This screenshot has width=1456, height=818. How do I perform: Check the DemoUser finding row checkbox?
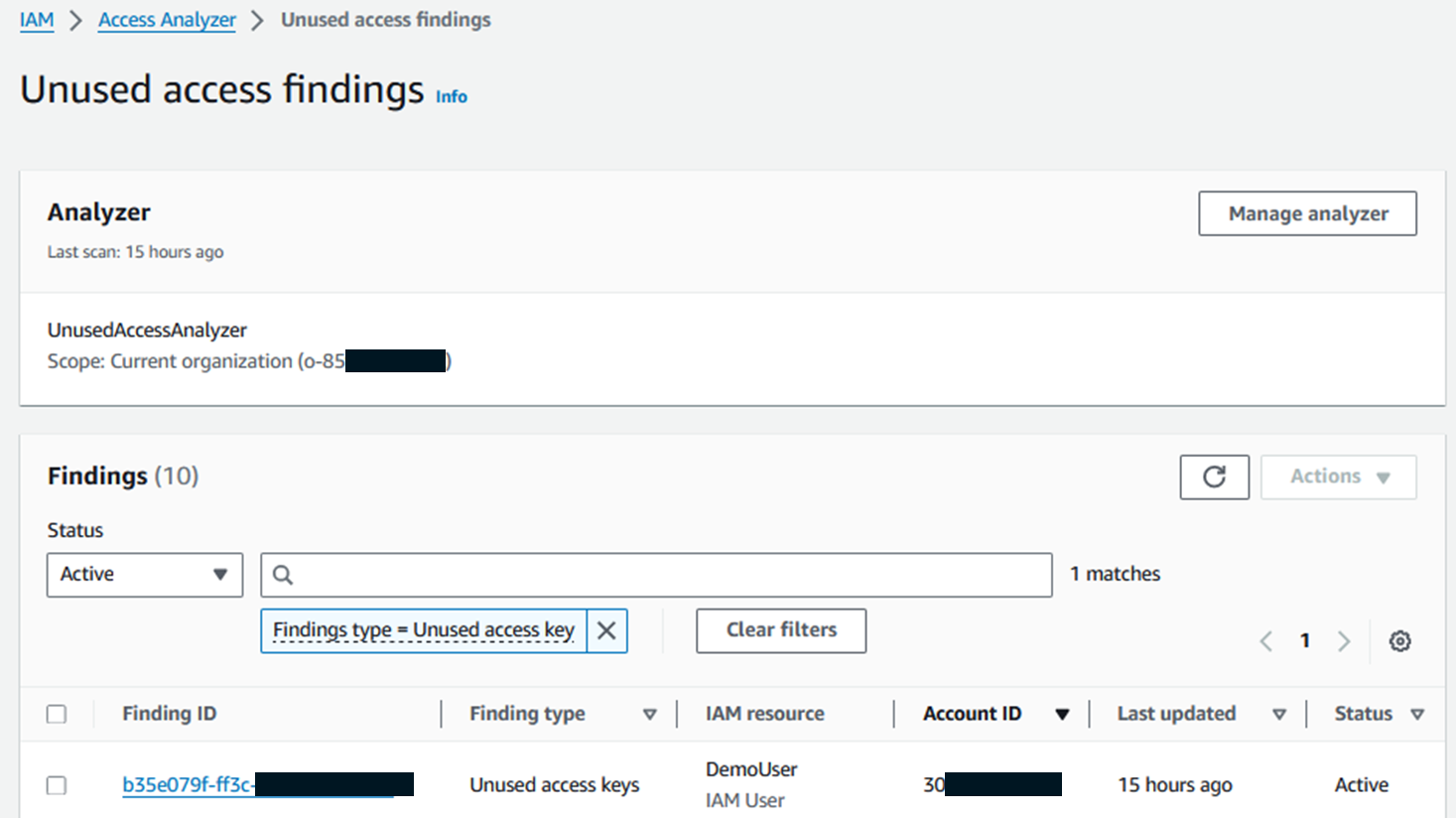point(57,784)
